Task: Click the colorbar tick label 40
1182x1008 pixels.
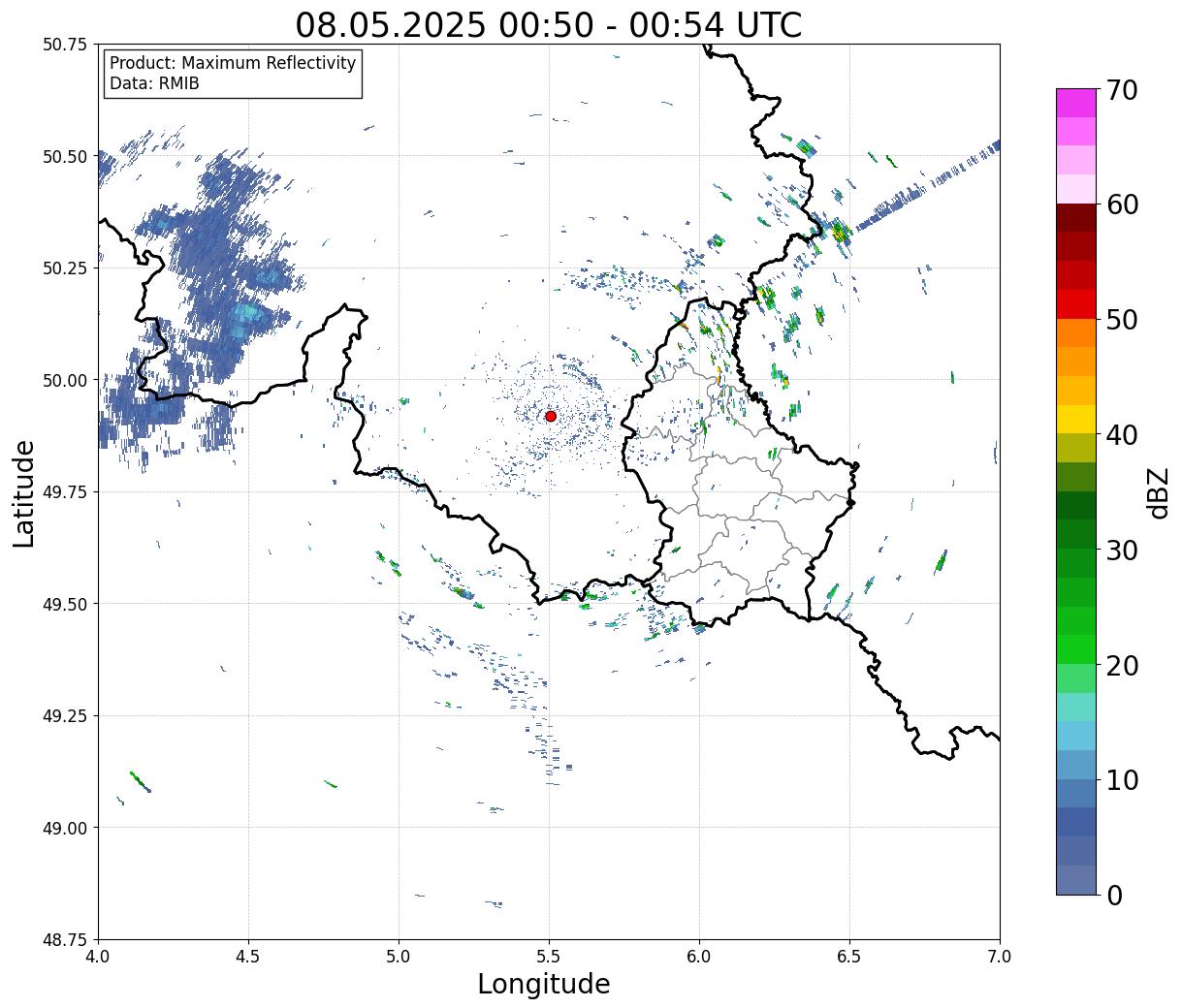Action: (x=1122, y=435)
